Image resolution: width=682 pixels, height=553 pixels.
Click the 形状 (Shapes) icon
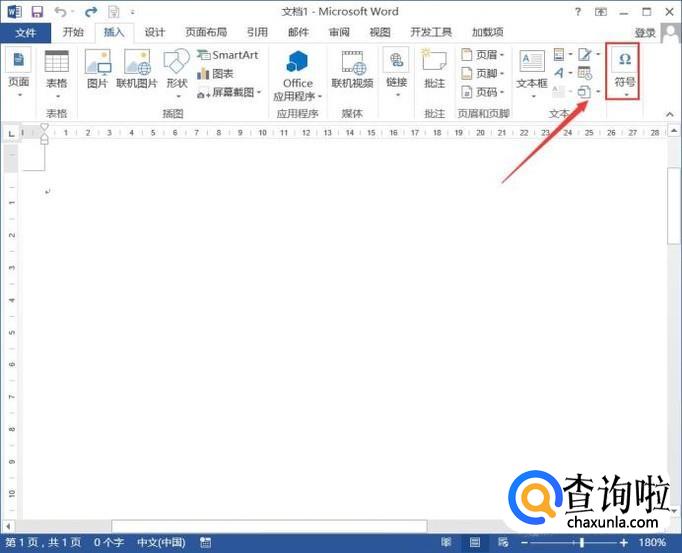click(x=177, y=70)
